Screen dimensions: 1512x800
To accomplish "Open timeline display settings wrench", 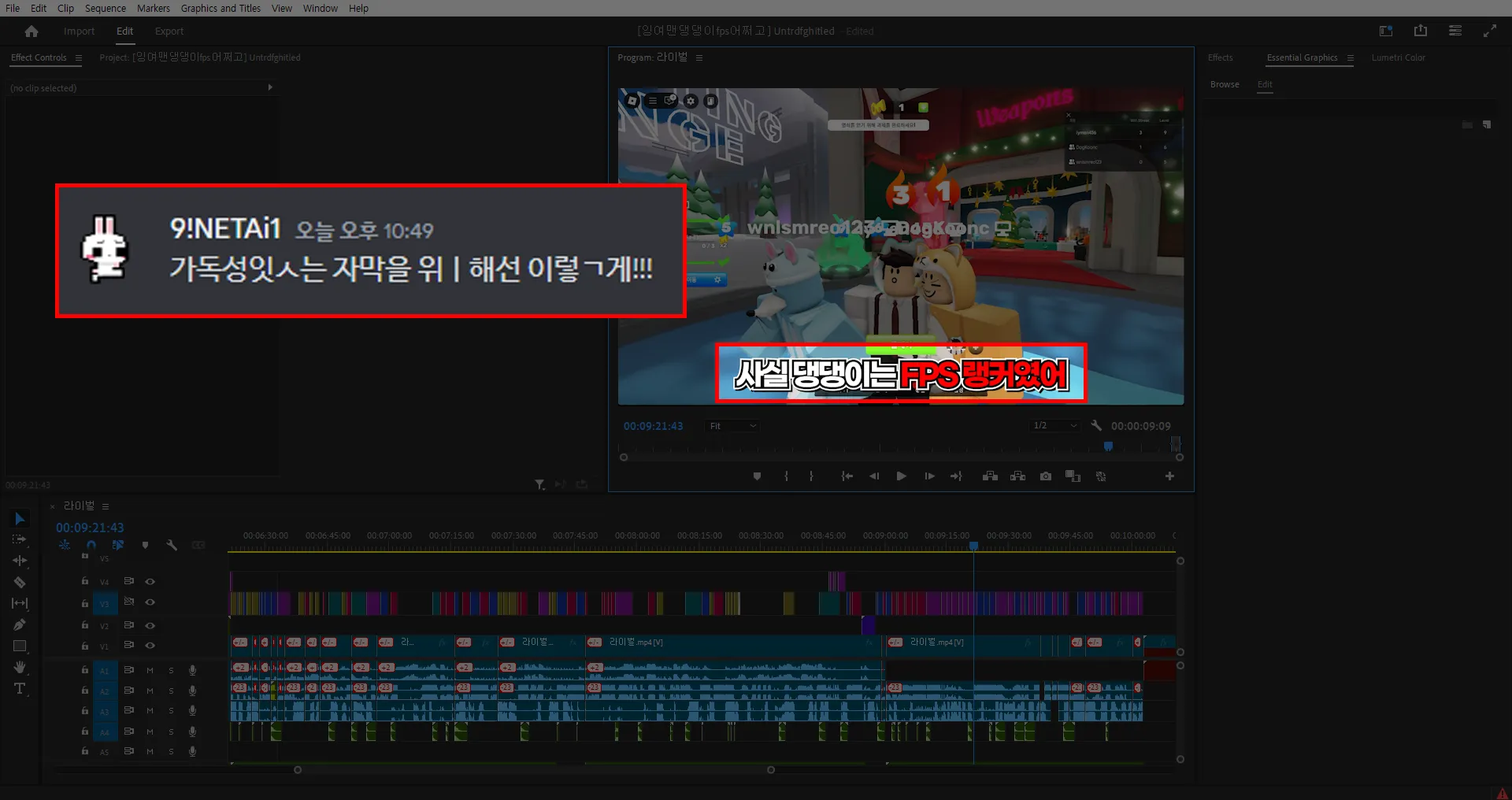I will [x=172, y=545].
